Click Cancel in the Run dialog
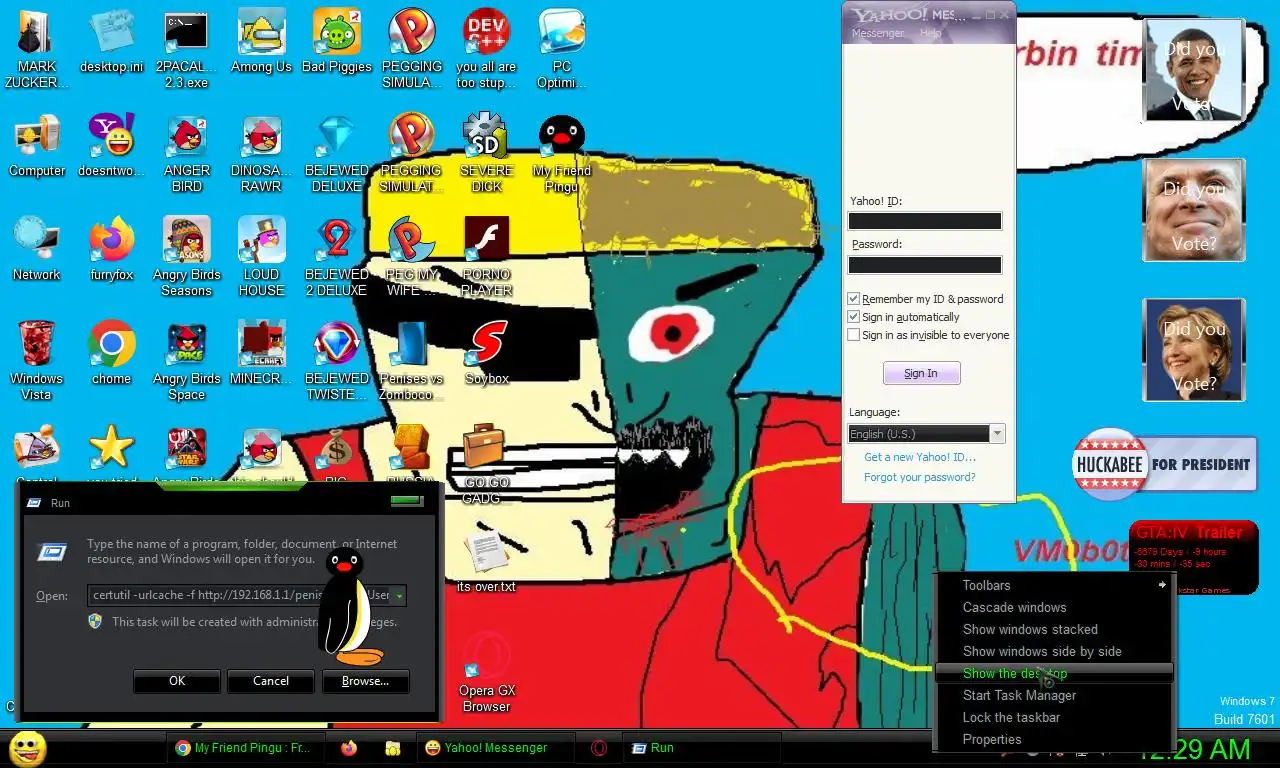Screen dimensions: 1280x768 271,681
